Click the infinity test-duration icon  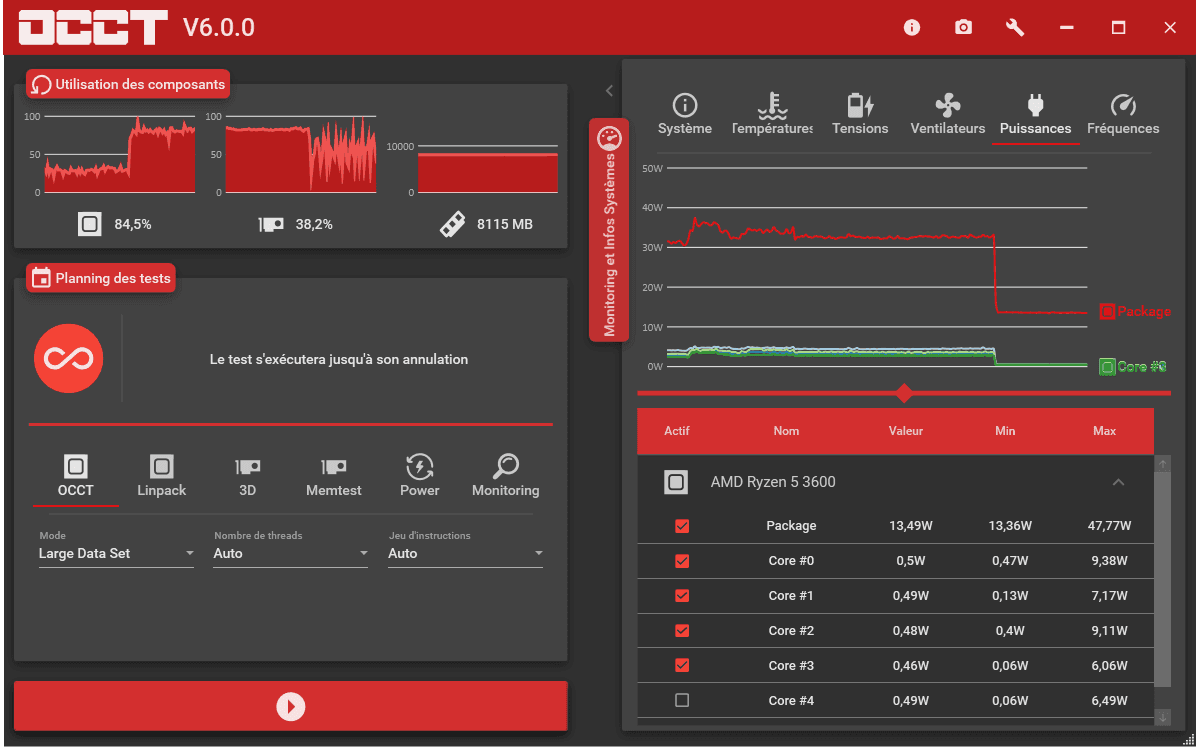tap(69, 358)
